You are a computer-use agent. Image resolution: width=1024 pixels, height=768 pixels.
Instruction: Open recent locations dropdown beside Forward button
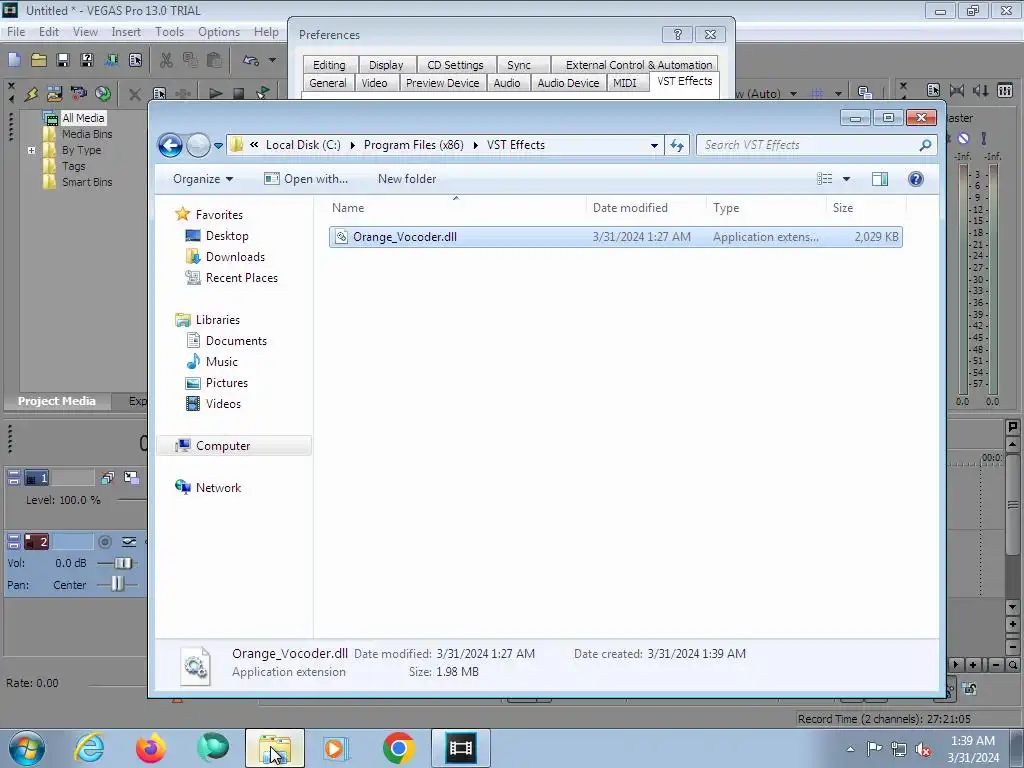coord(218,145)
